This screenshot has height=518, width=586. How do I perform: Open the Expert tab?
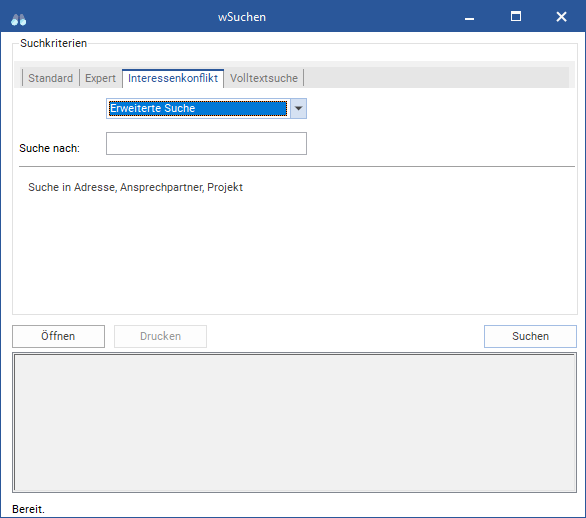[100, 78]
